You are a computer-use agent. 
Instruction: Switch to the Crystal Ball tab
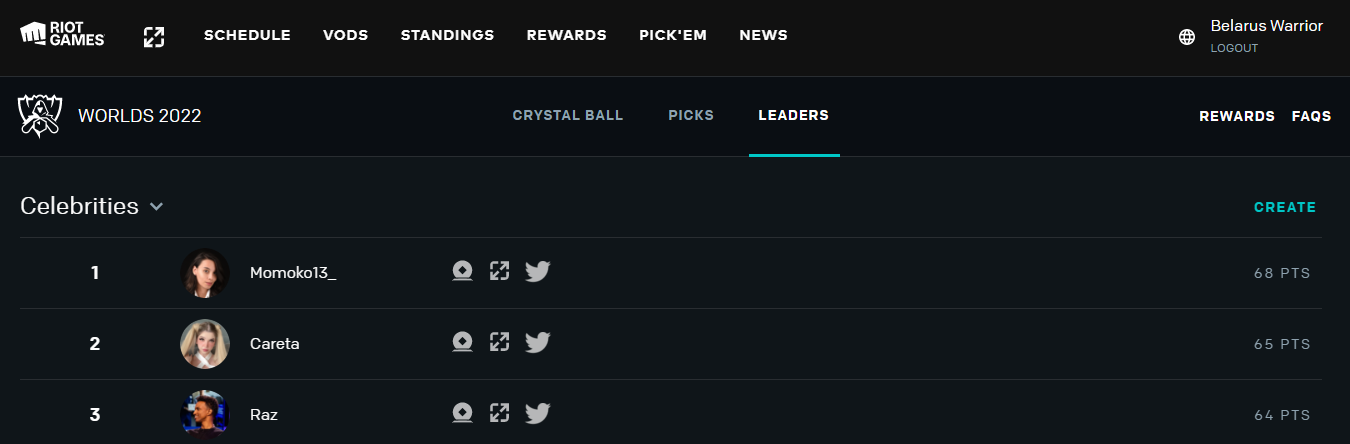pos(568,116)
